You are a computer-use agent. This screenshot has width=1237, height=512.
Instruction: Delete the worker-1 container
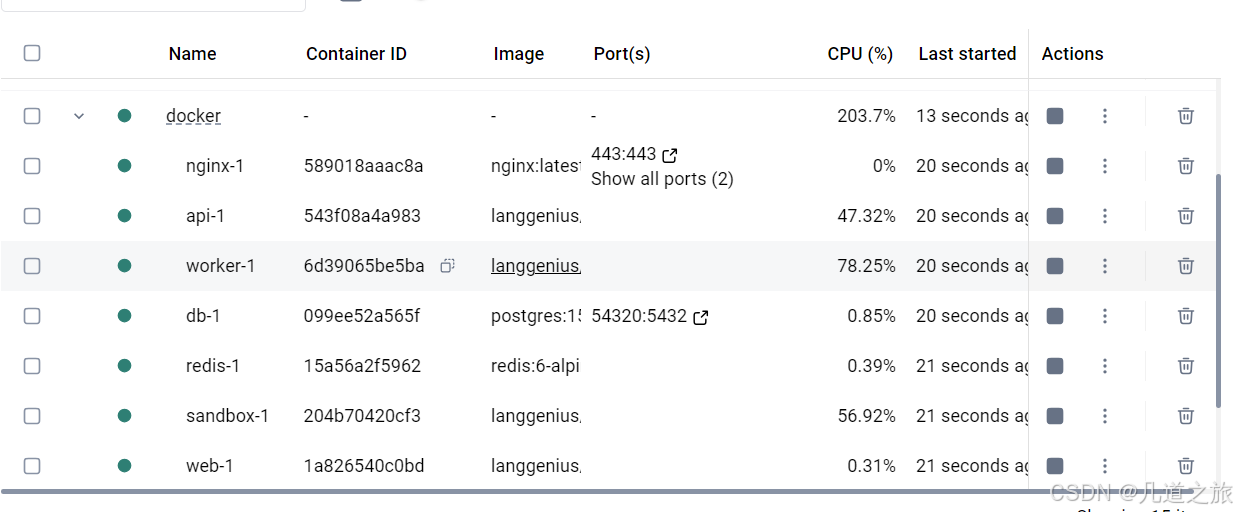pos(1185,266)
